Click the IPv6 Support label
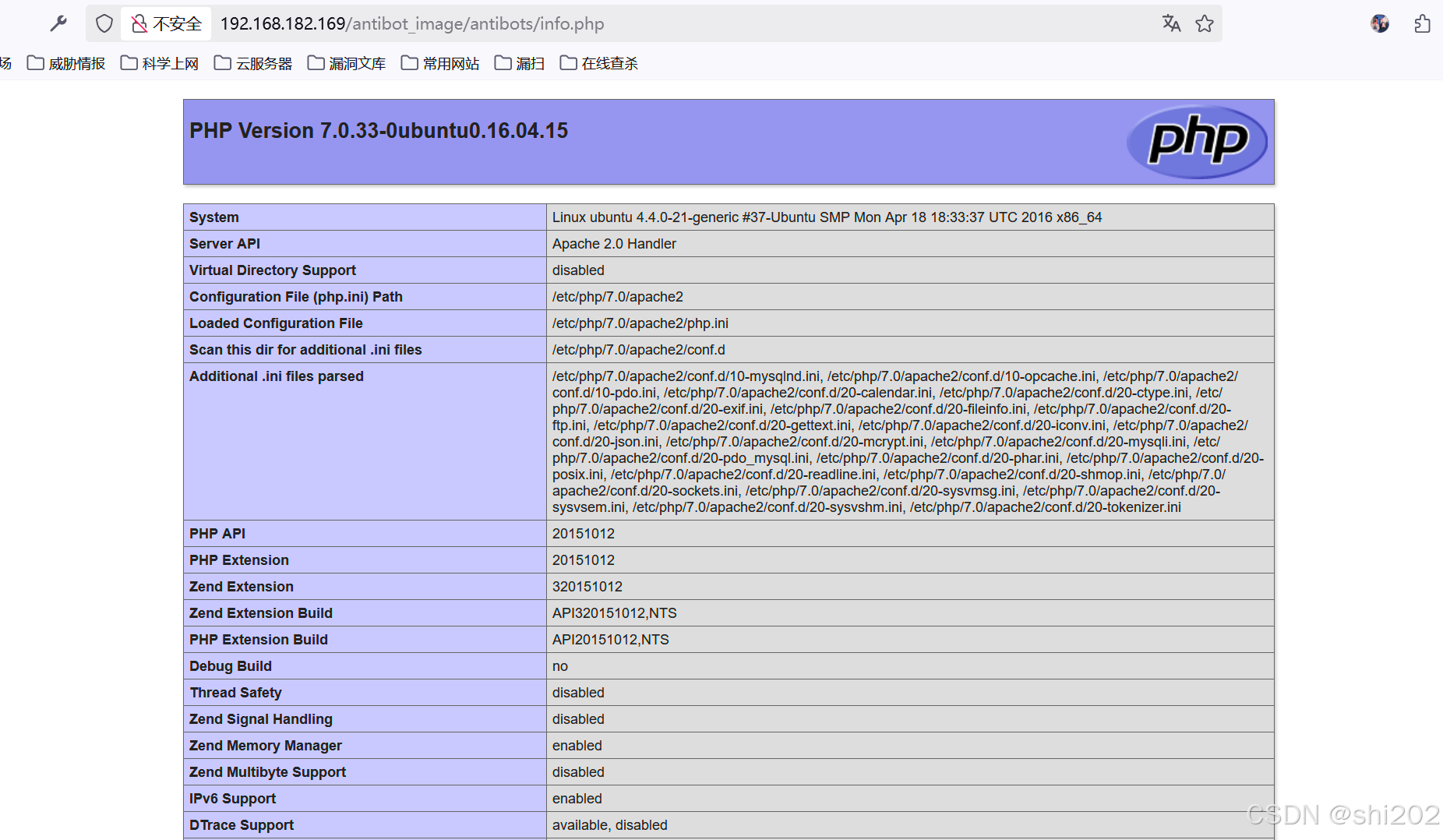1443x840 pixels. tap(233, 799)
